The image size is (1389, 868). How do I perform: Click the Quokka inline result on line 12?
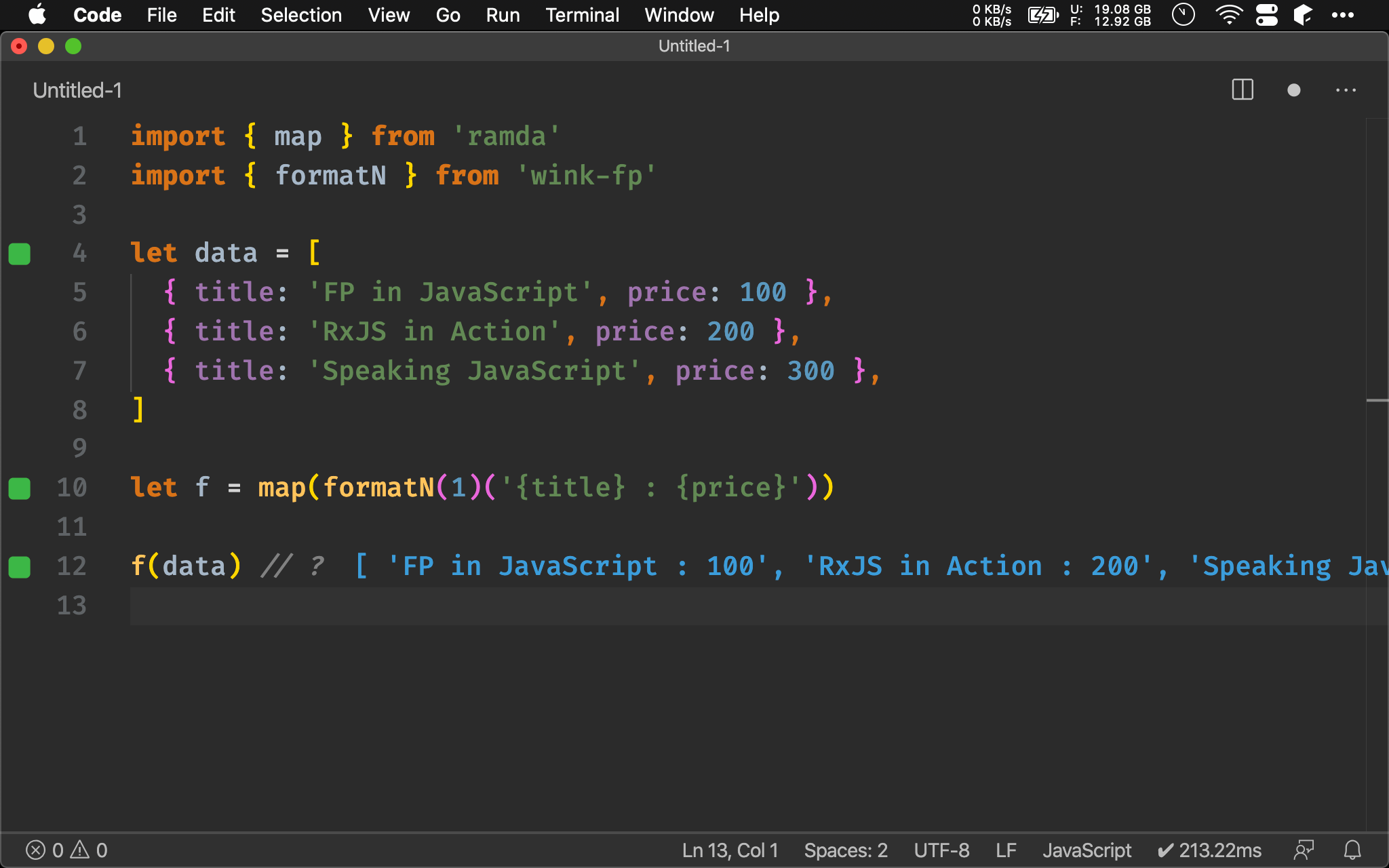coord(872,566)
